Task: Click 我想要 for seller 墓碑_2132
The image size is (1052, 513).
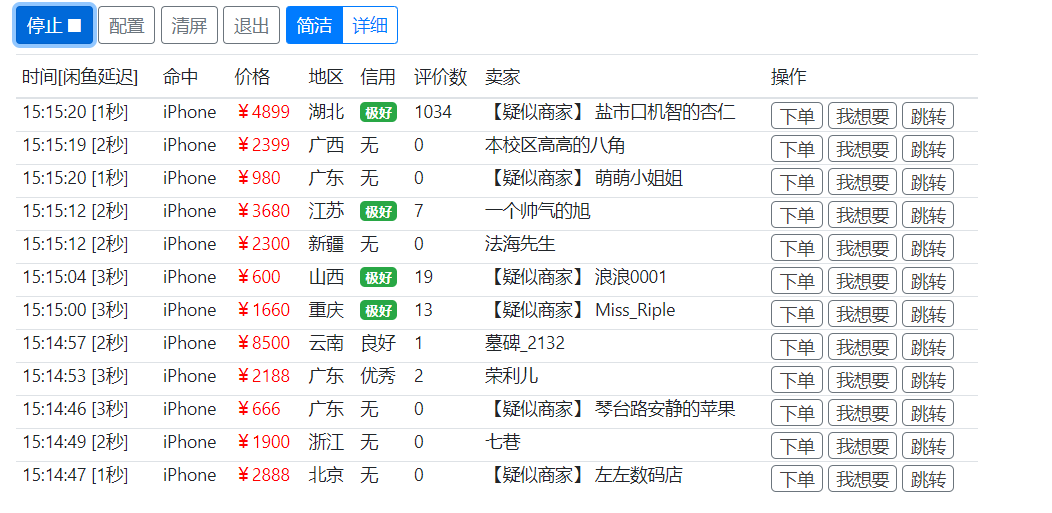Action: [x=862, y=347]
